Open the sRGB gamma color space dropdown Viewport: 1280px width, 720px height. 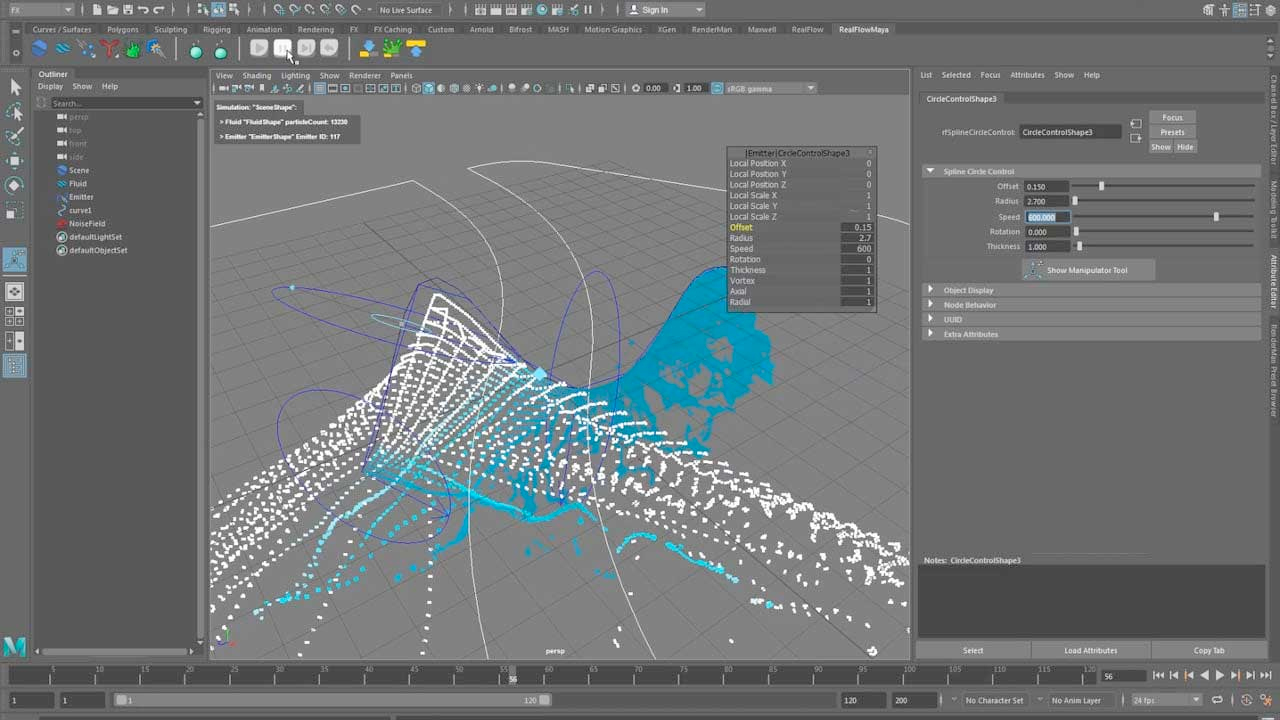click(x=771, y=88)
